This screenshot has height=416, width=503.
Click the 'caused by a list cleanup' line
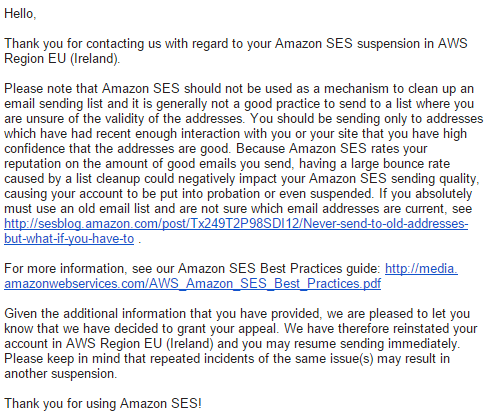[242, 179]
